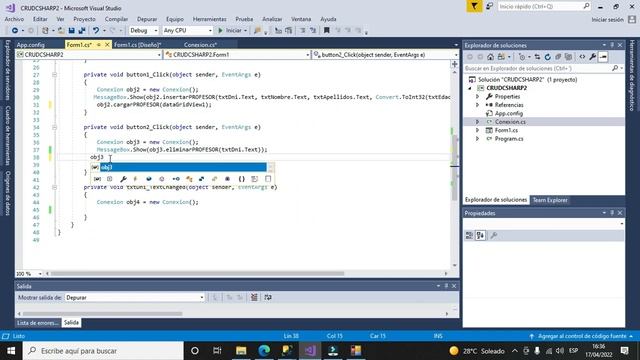This screenshot has height=360, width=640.
Task: Collapse the CRUDCSHARP2 project node
Action: tap(470, 88)
